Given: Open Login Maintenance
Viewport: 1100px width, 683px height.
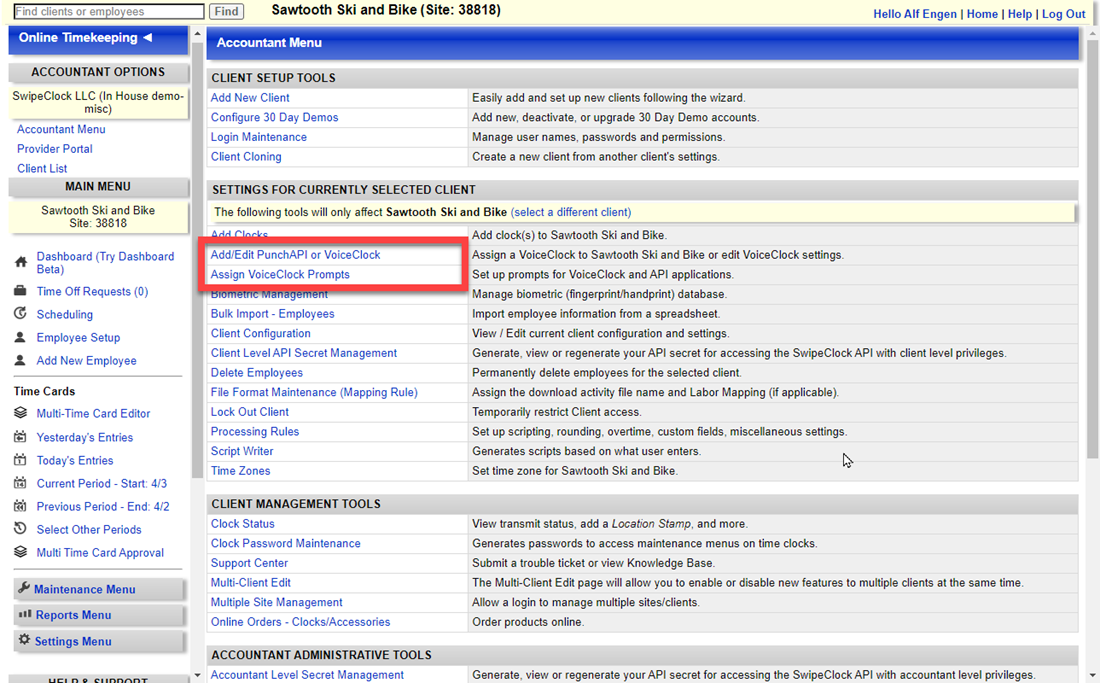Looking at the screenshot, I should point(259,137).
